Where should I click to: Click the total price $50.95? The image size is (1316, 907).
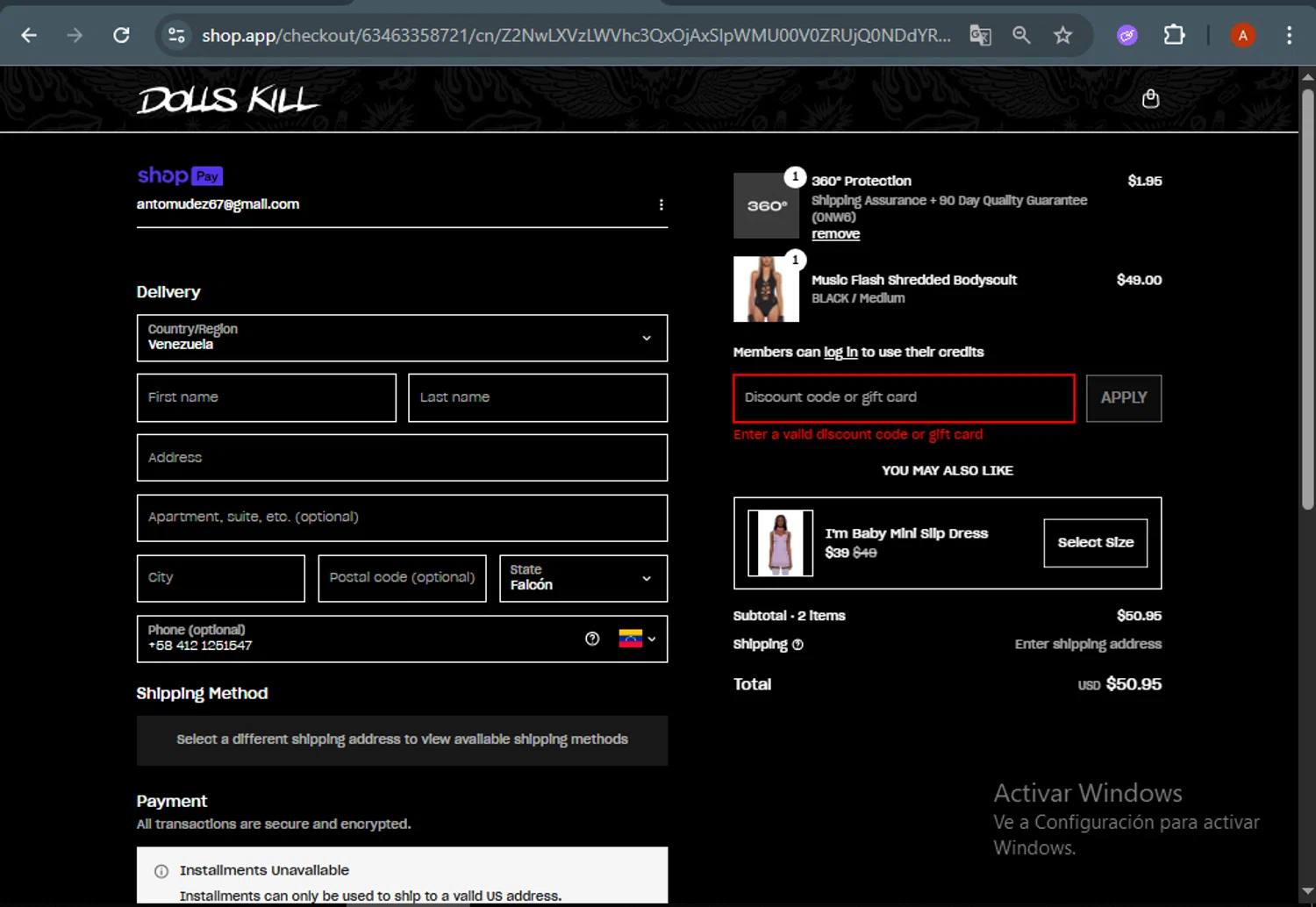pyautogui.click(x=1134, y=684)
